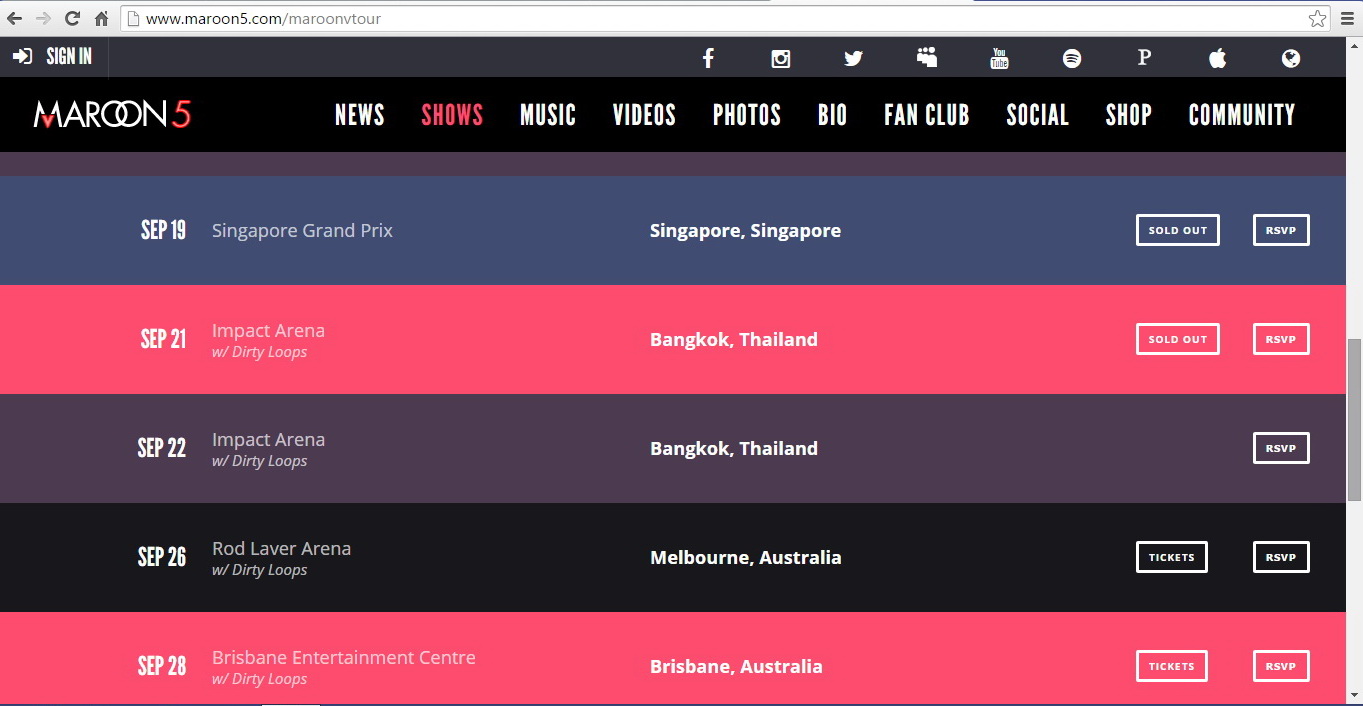The height and width of the screenshot is (706, 1363).
Task: Click SOLD OUT button for Singapore show
Action: pyautogui.click(x=1178, y=230)
